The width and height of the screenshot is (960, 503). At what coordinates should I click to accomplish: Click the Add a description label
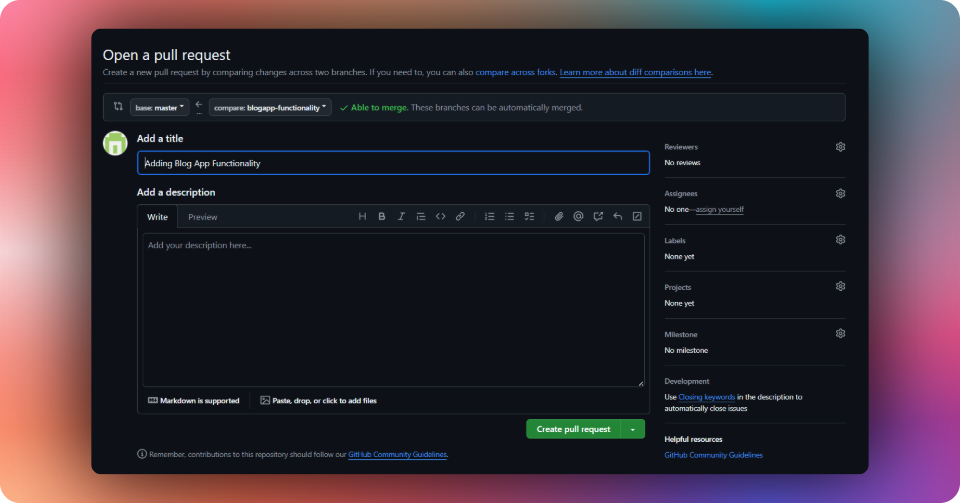[176, 192]
